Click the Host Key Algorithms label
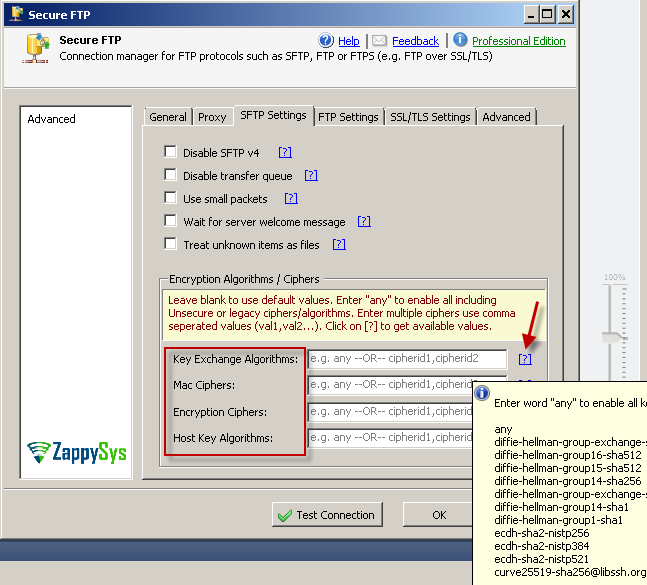Image resolution: width=647 pixels, height=585 pixels. click(x=223, y=438)
